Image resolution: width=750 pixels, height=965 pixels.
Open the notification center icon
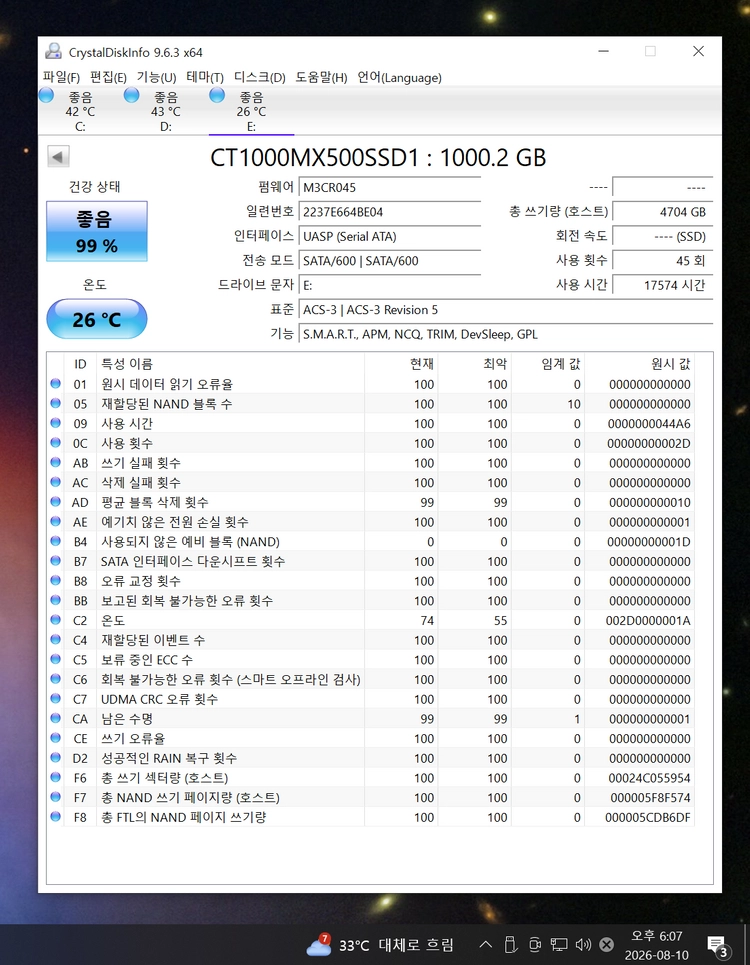click(717, 945)
